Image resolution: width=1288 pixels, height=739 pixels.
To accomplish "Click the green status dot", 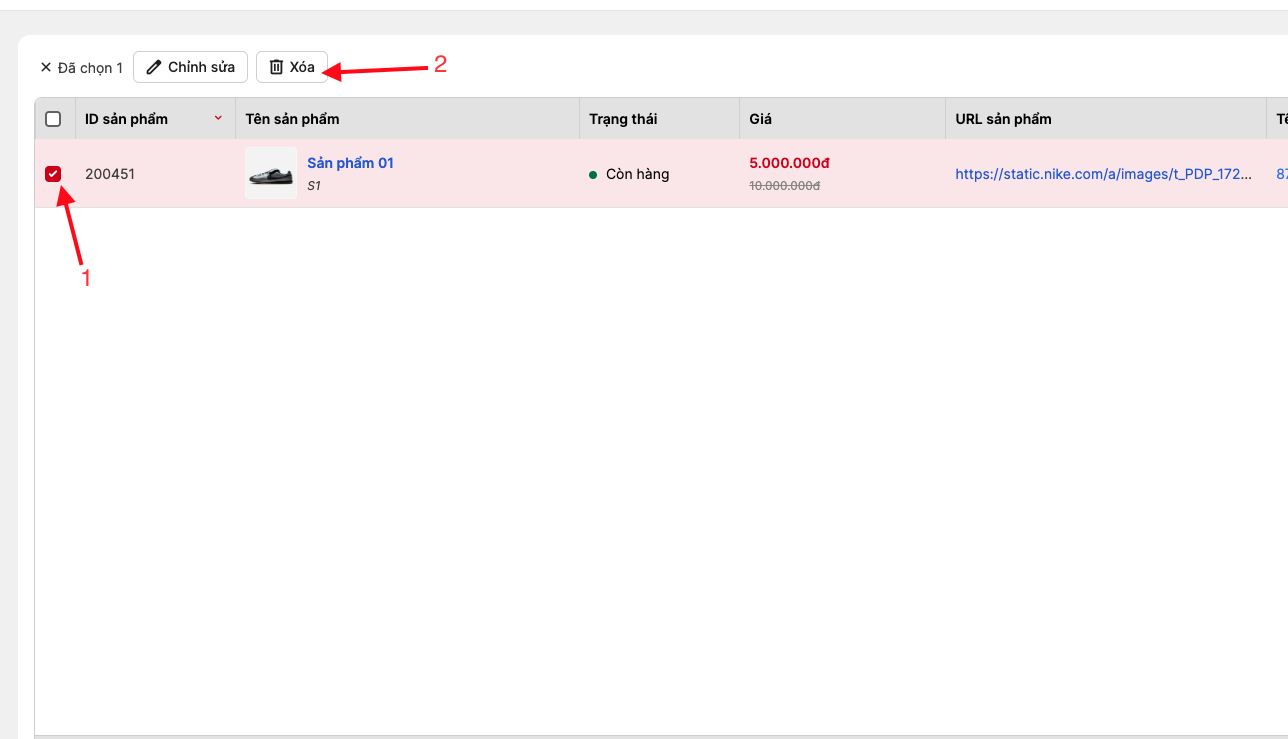I will (x=593, y=175).
